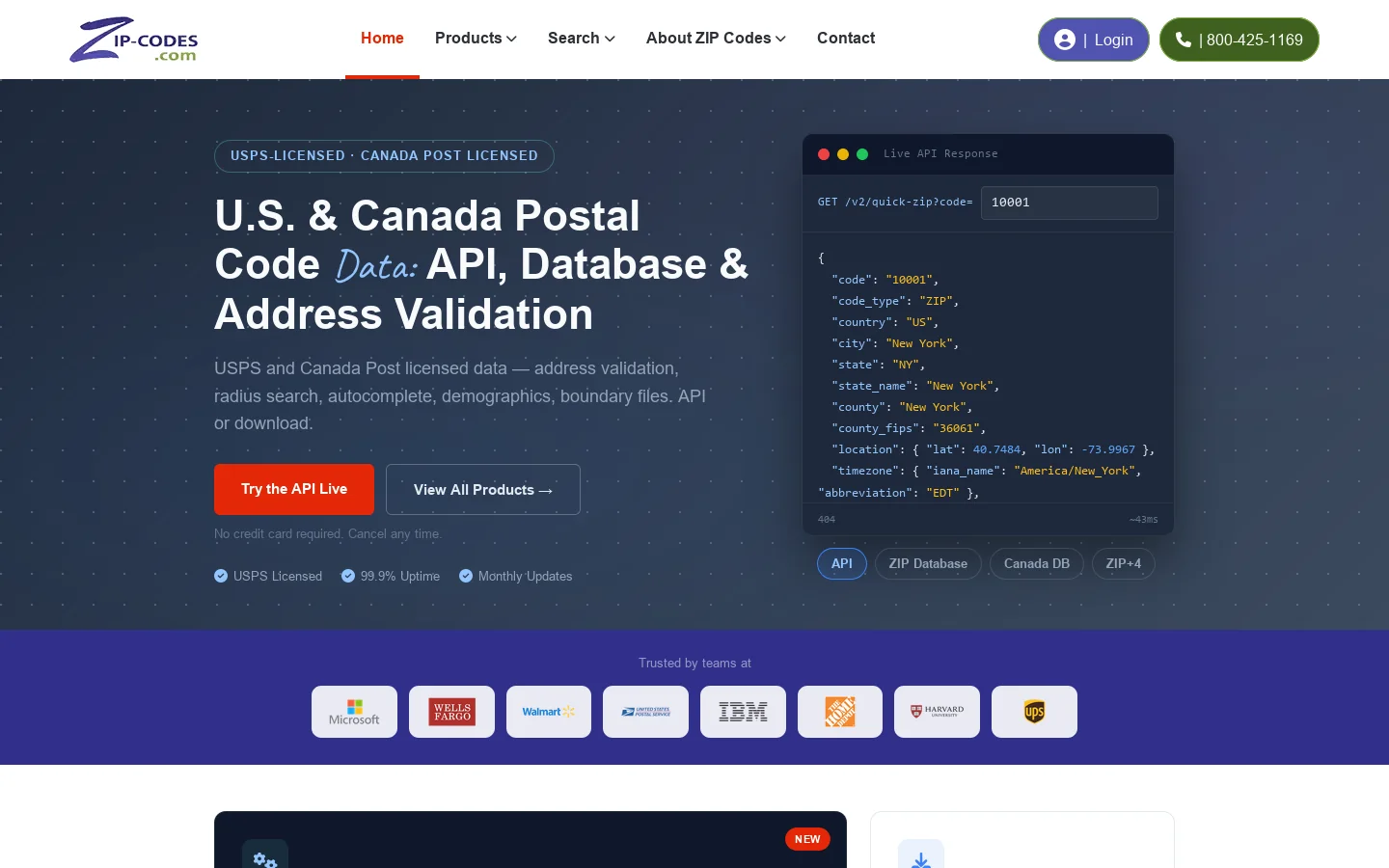Switch to the ZIP+4 tab
The width and height of the screenshot is (1389, 868).
click(x=1124, y=564)
